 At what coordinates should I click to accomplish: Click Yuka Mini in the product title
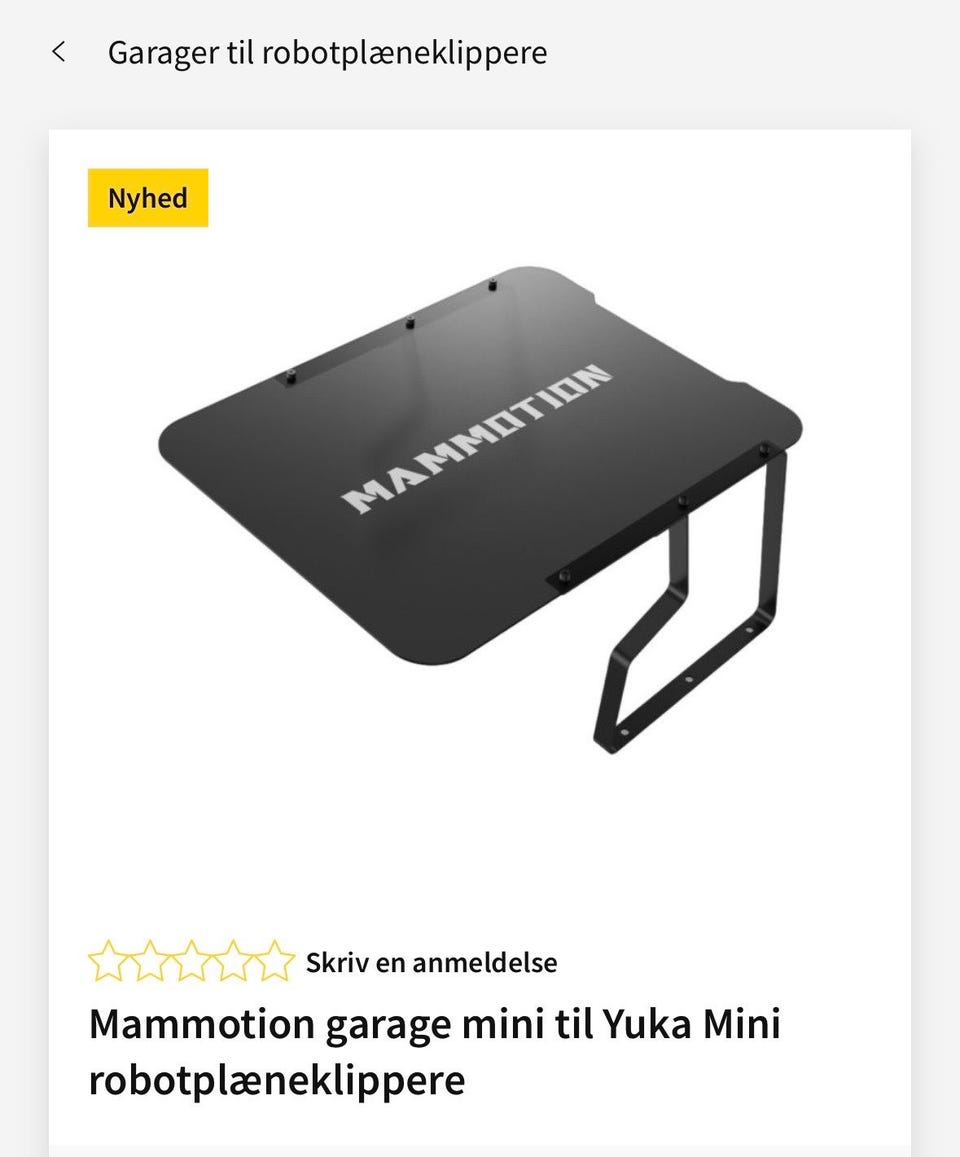point(691,1024)
